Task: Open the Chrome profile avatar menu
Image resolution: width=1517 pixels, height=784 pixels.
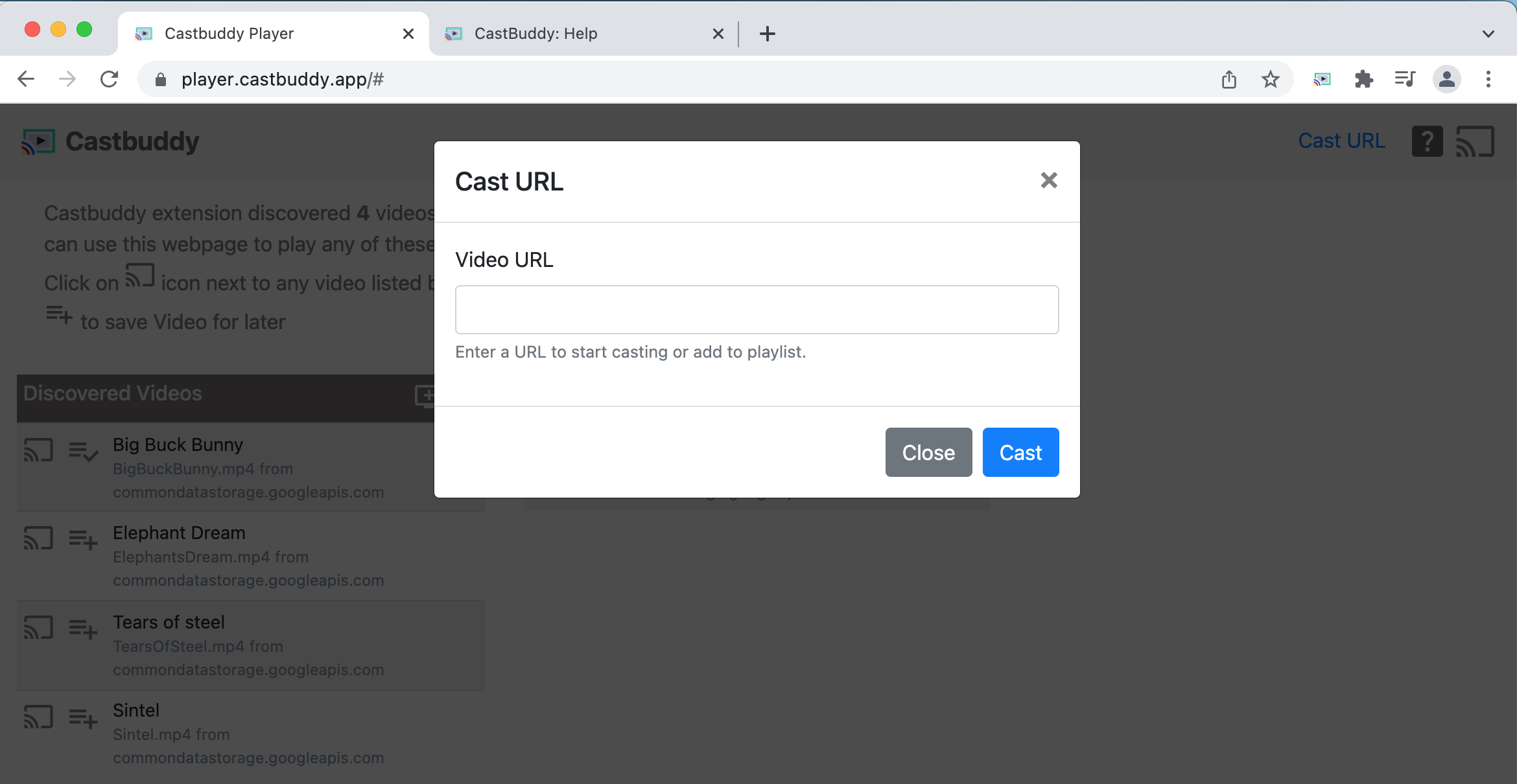Action: [x=1446, y=79]
